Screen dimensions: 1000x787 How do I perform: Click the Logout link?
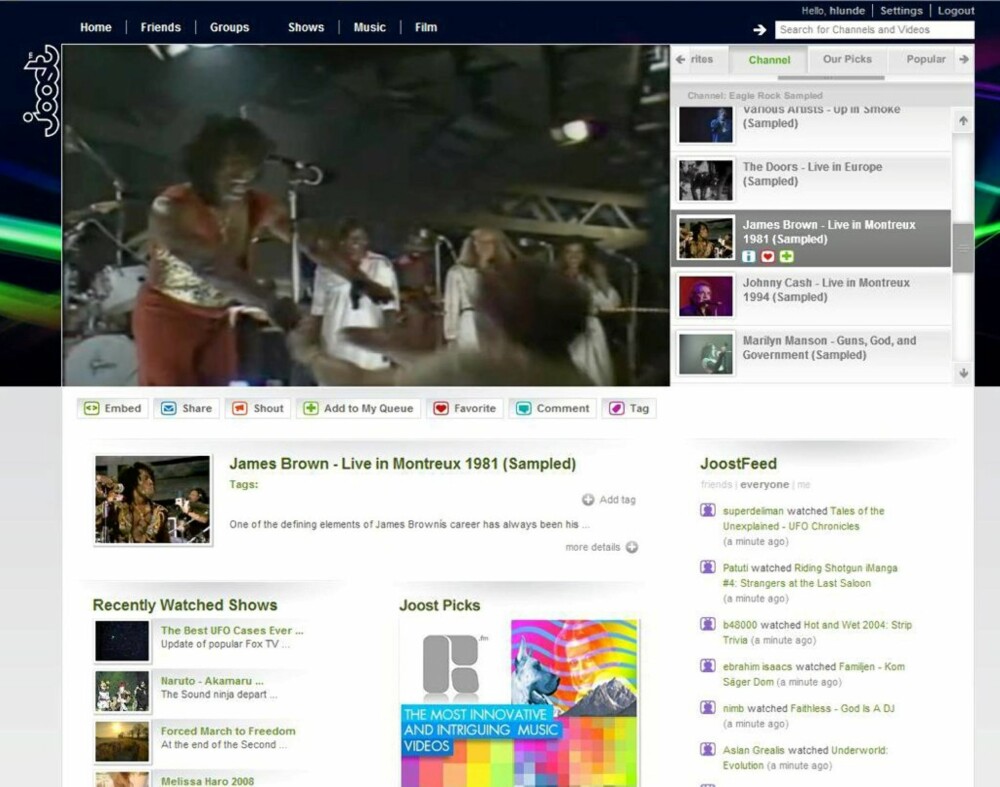click(x=955, y=11)
